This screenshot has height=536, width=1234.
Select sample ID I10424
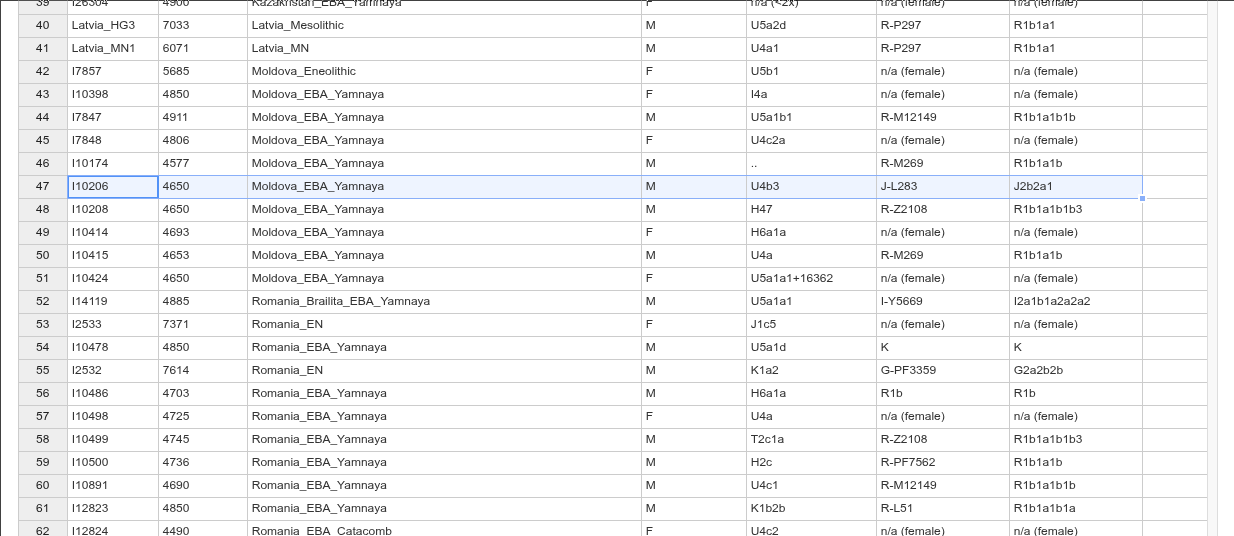point(113,278)
